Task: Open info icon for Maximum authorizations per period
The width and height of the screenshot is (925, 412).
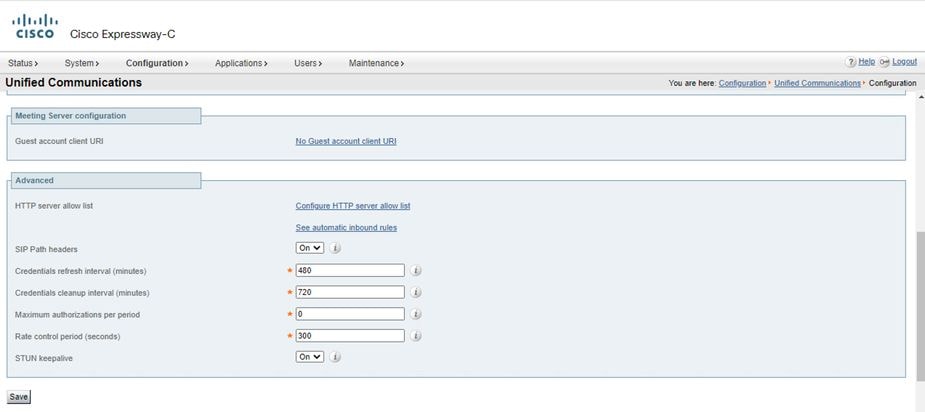Action: click(x=416, y=314)
